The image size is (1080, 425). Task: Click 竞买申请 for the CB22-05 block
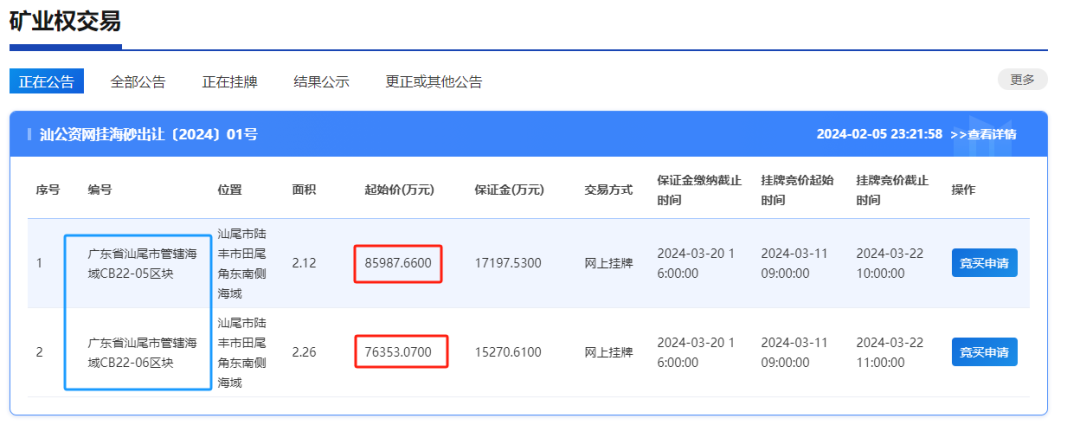pyautogui.click(x=984, y=263)
